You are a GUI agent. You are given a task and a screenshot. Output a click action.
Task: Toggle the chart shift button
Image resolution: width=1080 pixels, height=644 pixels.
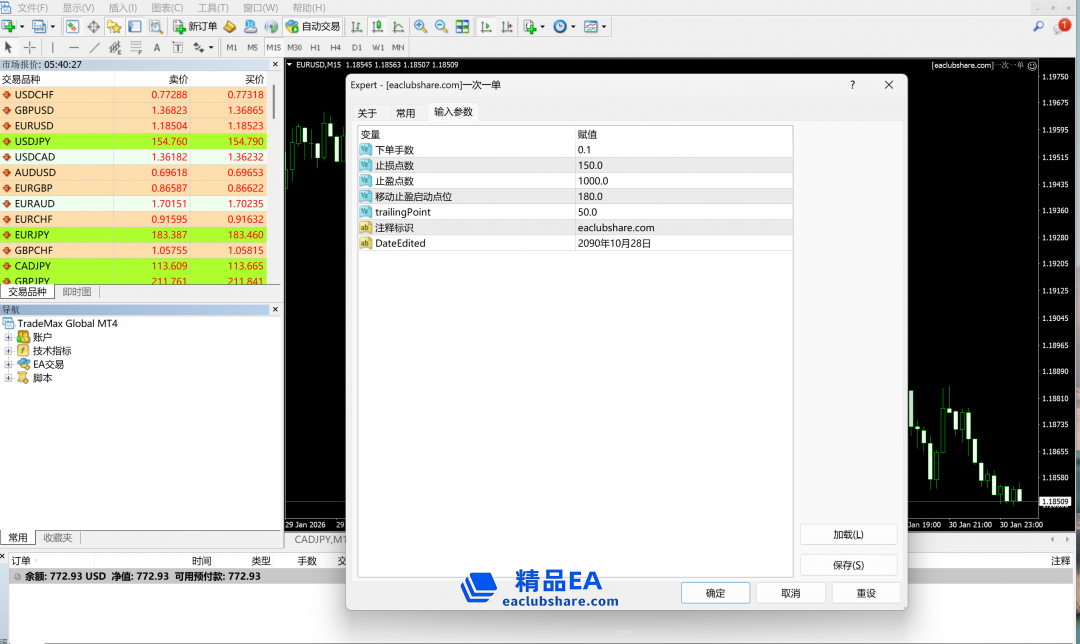point(507,26)
